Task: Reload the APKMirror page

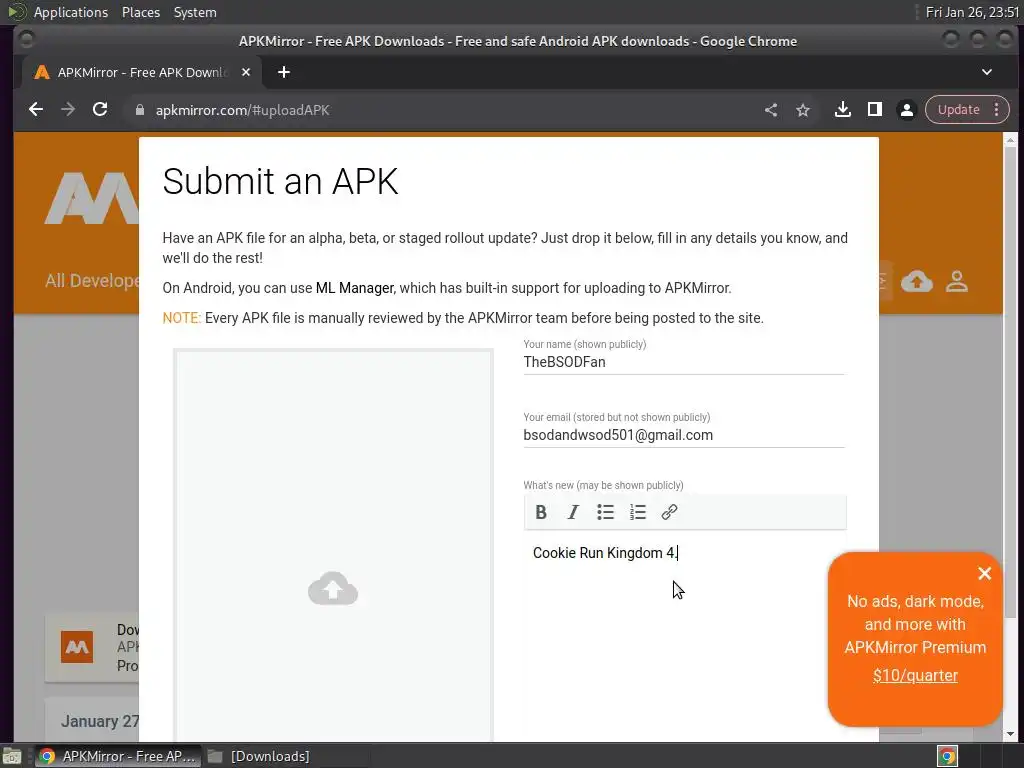Action: coord(100,110)
